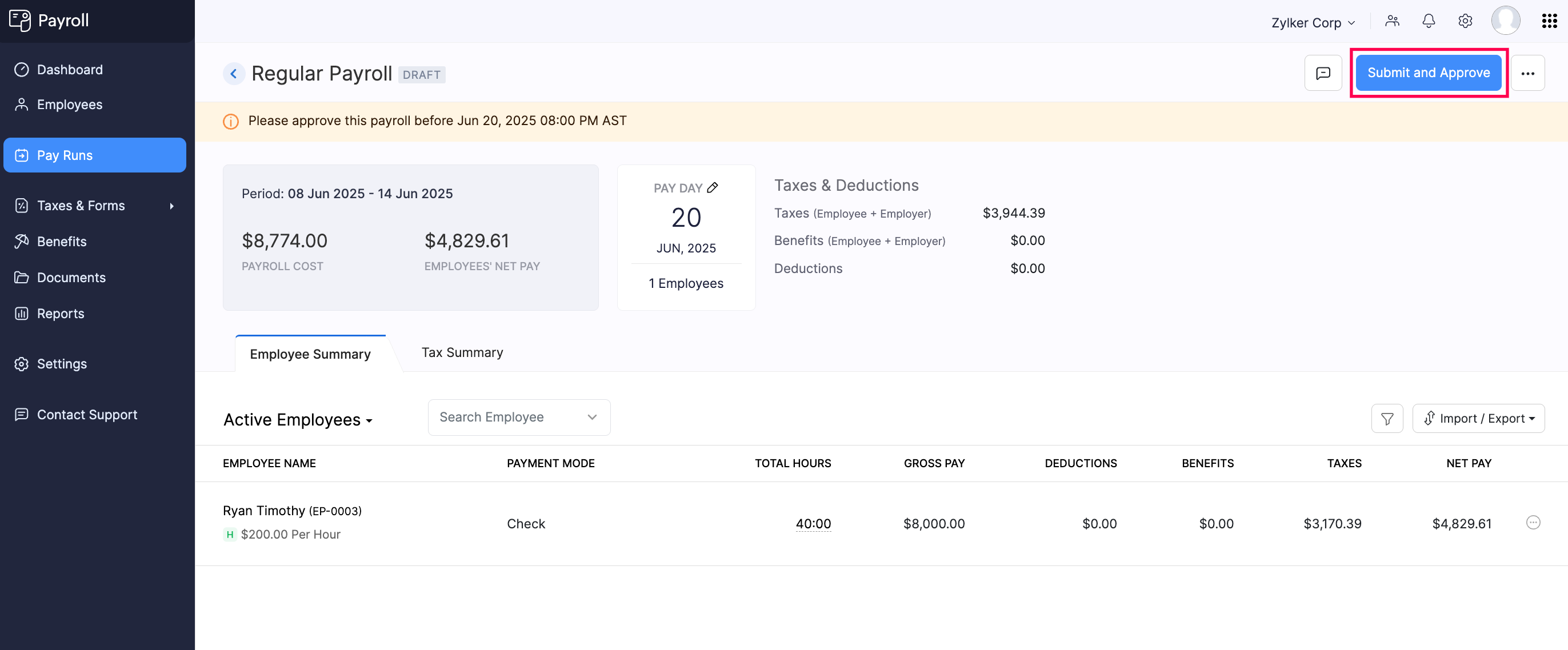Open the Zylker Corp organization dropdown
Image resolution: width=1568 pixels, height=650 pixels.
click(1313, 22)
